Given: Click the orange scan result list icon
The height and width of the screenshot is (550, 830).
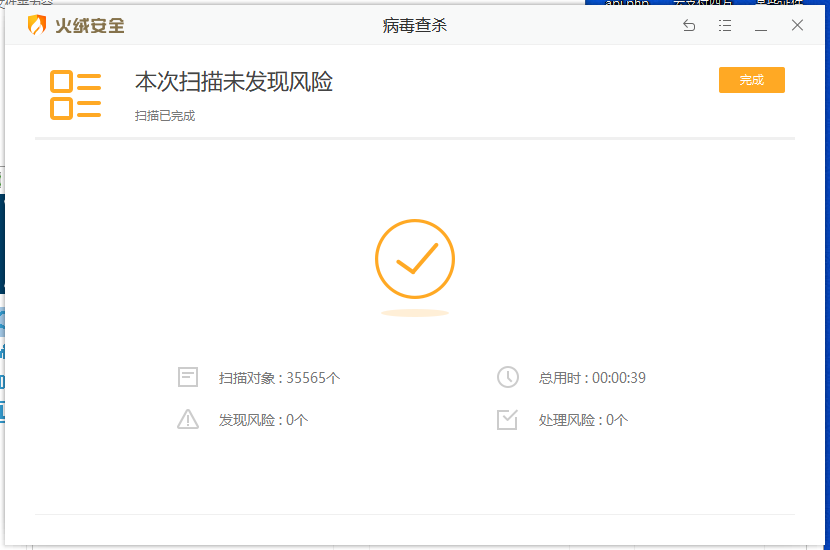Looking at the screenshot, I should (76, 95).
